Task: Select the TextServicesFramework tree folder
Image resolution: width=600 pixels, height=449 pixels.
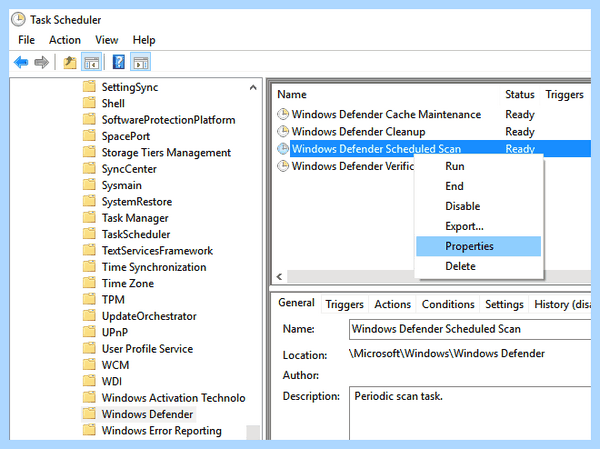Action: [157, 250]
